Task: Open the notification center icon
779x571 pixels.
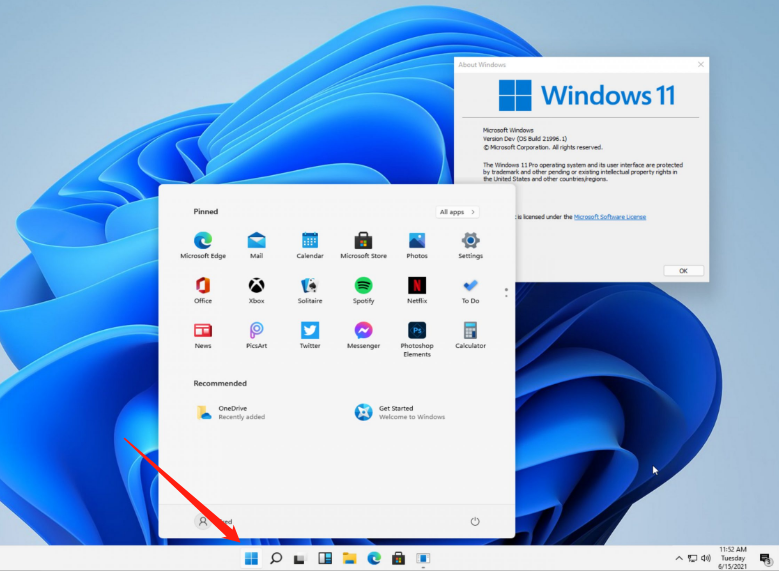Action: pos(766,559)
